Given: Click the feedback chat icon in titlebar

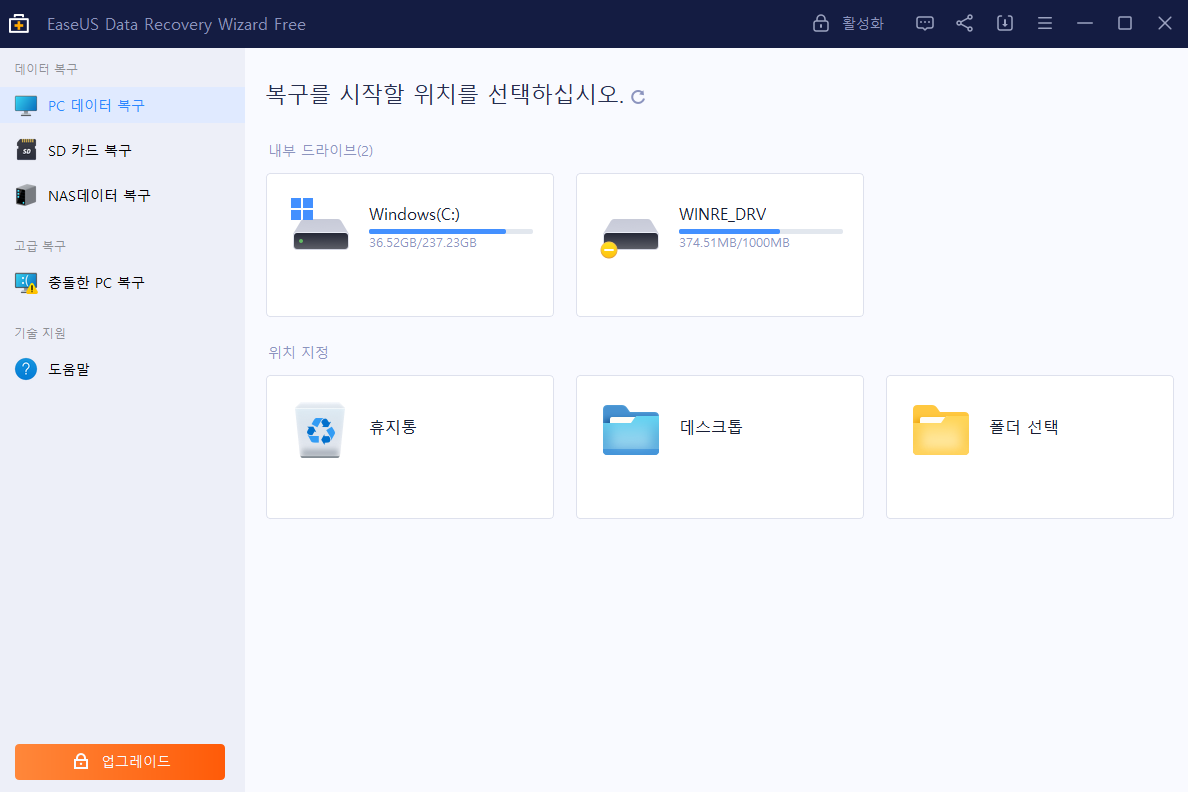Looking at the screenshot, I should [x=924, y=22].
